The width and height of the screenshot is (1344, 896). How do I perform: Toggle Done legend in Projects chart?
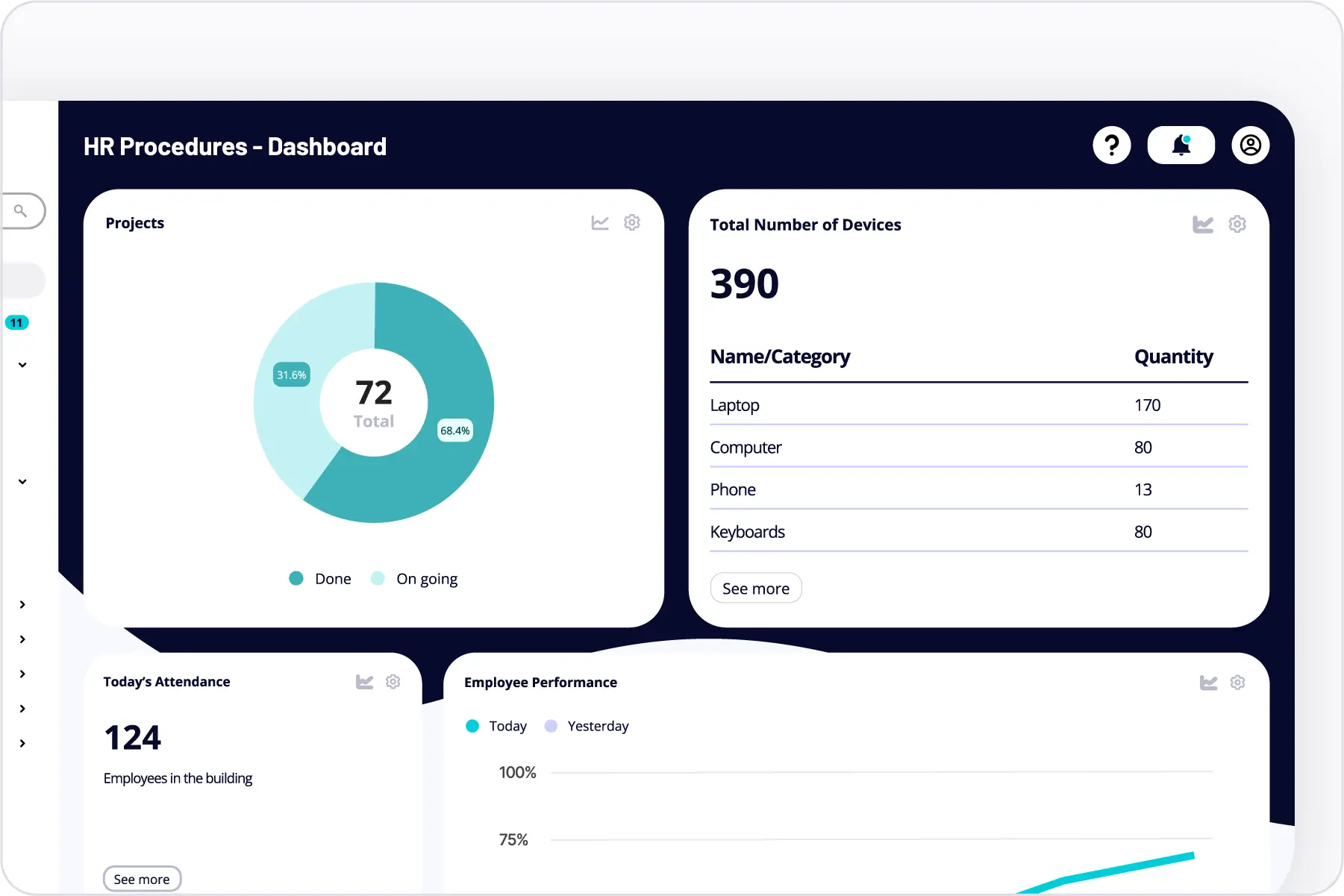[320, 579]
